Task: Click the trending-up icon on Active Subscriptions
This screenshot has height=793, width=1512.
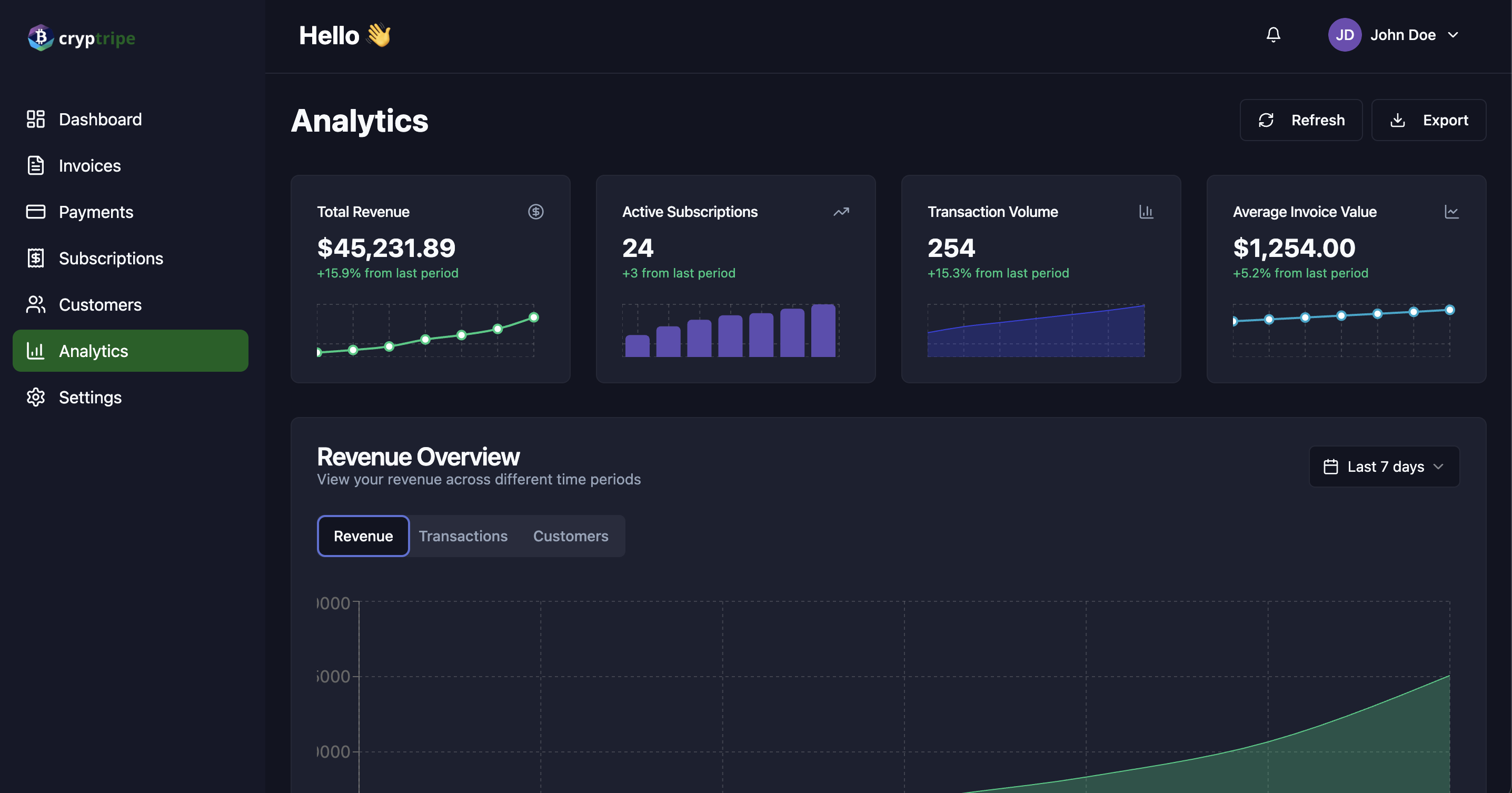Action: pyautogui.click(x=841, y=212)
